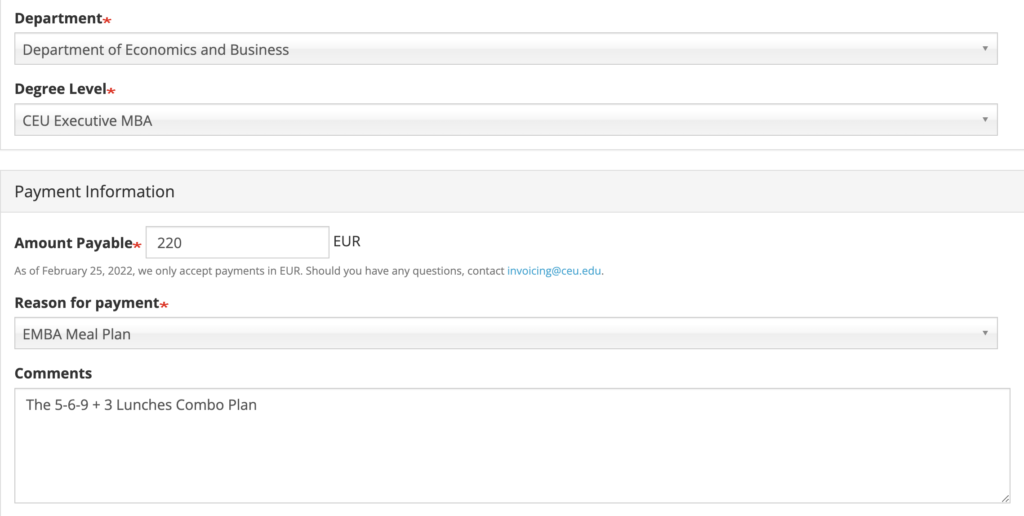This screenshot has width=1024, height=516.
Task: Open the Department of Economics and Business dropdown
Action: click(x=505, y=49)
